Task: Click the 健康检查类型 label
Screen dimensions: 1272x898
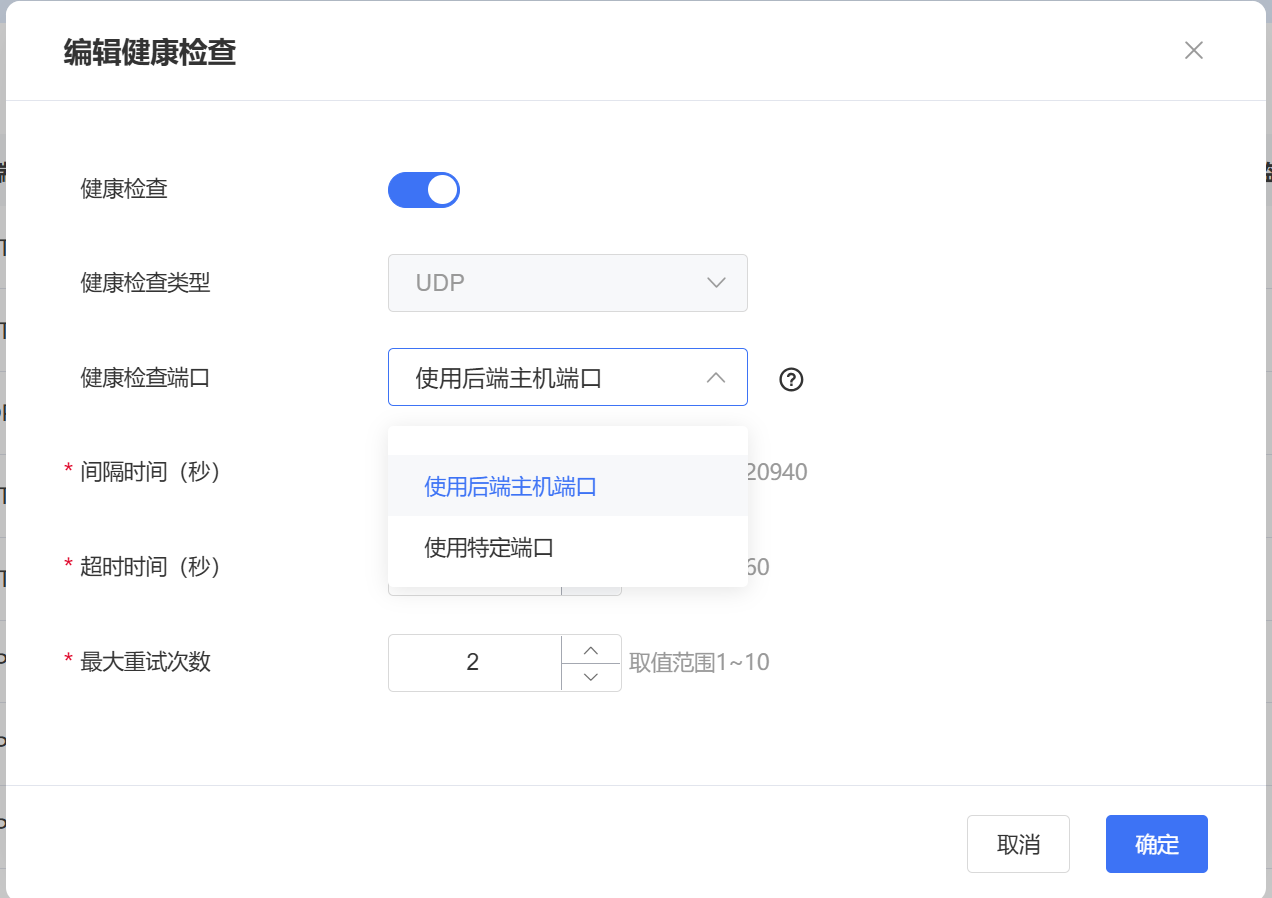Action: pyautogui.click(x=145, y=283)
